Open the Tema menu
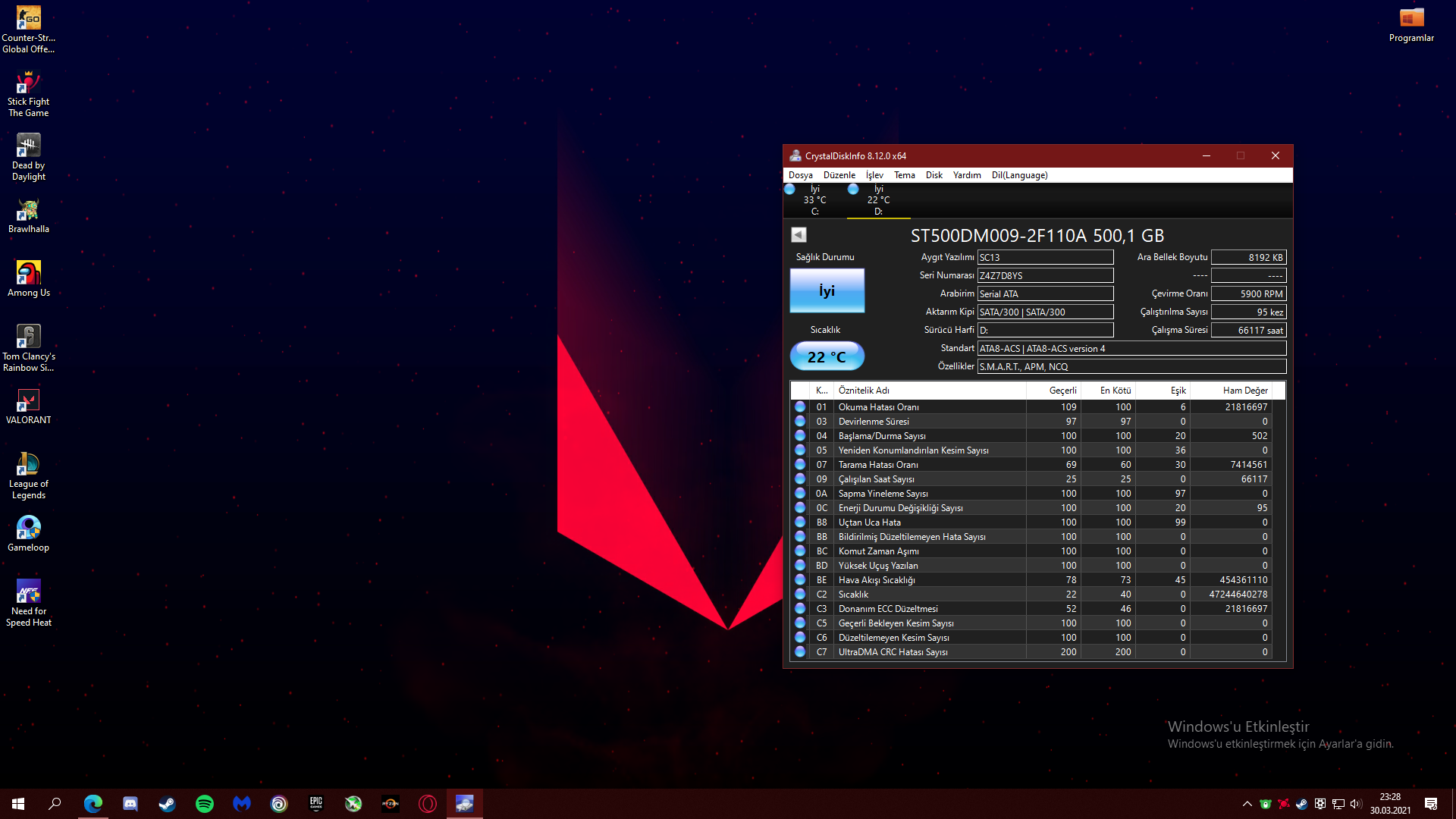This screenshot has width=1456, height=819. click(x=904, y=175)
